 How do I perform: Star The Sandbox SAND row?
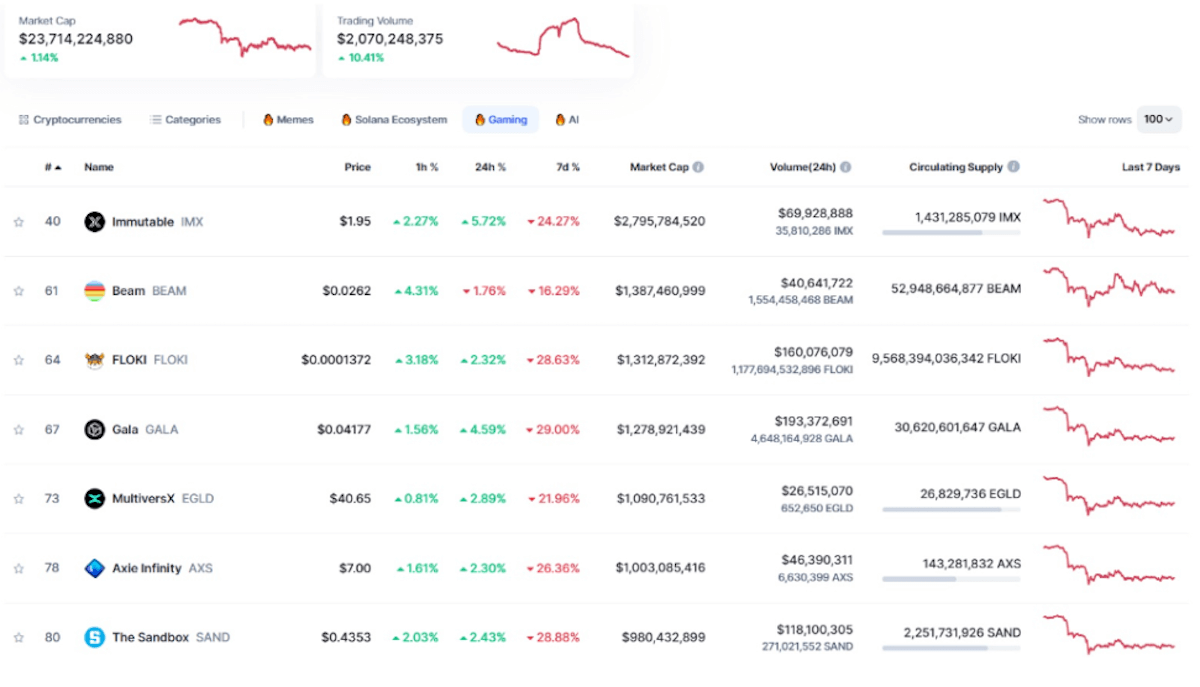click(x=18, y=637)
